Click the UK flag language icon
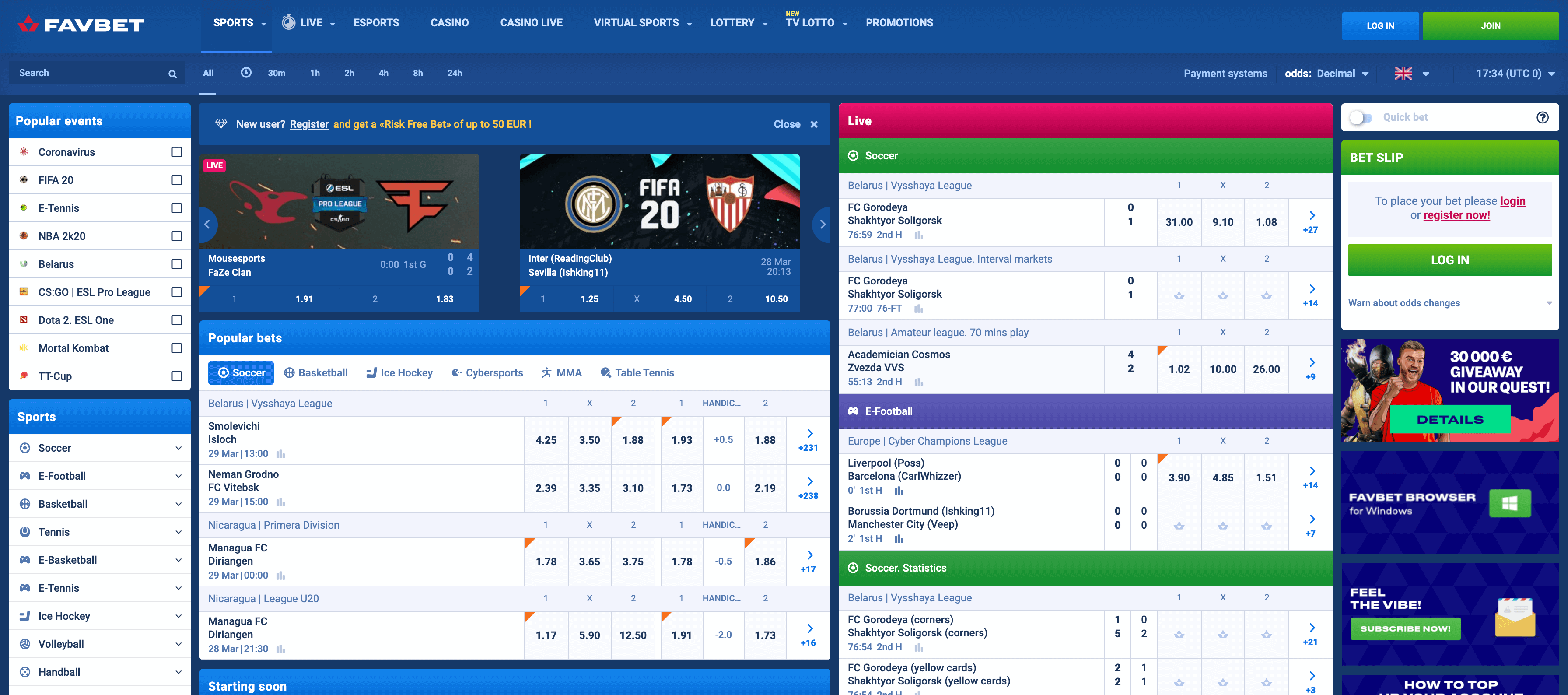 [x=1403, y=73]
